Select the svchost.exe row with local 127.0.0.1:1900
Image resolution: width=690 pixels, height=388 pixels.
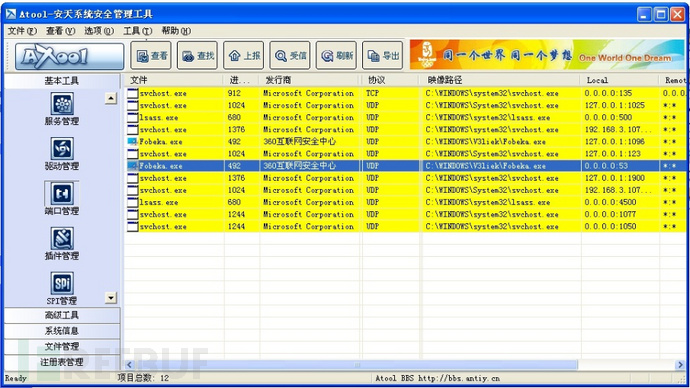405,178
